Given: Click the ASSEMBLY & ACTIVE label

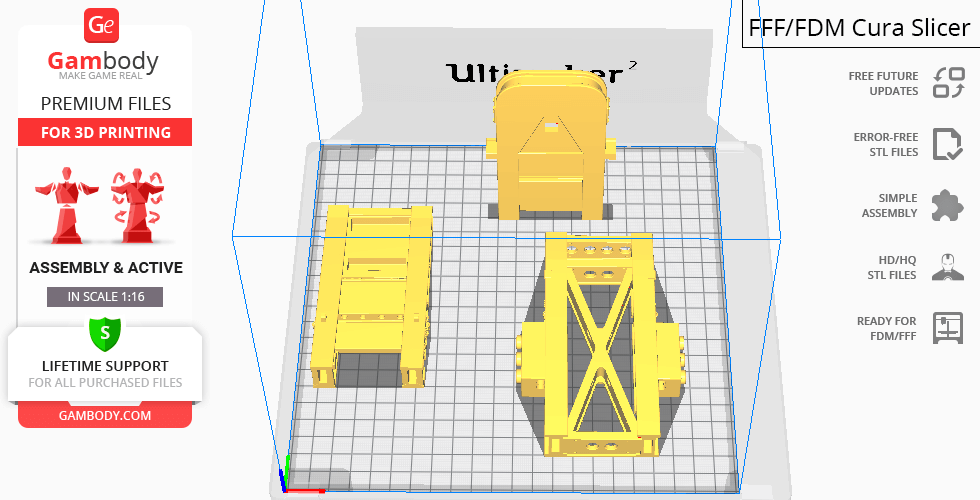Looking at the screenshot, I should (x=106, y=268).
